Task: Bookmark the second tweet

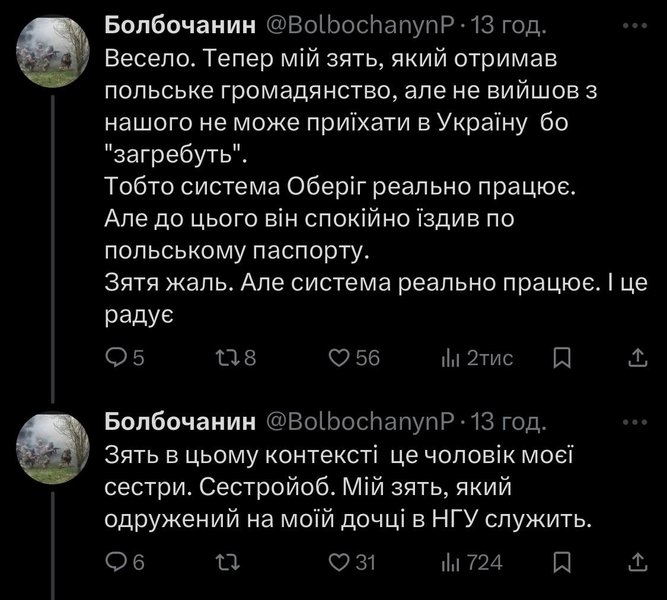Action: (562, 562)
